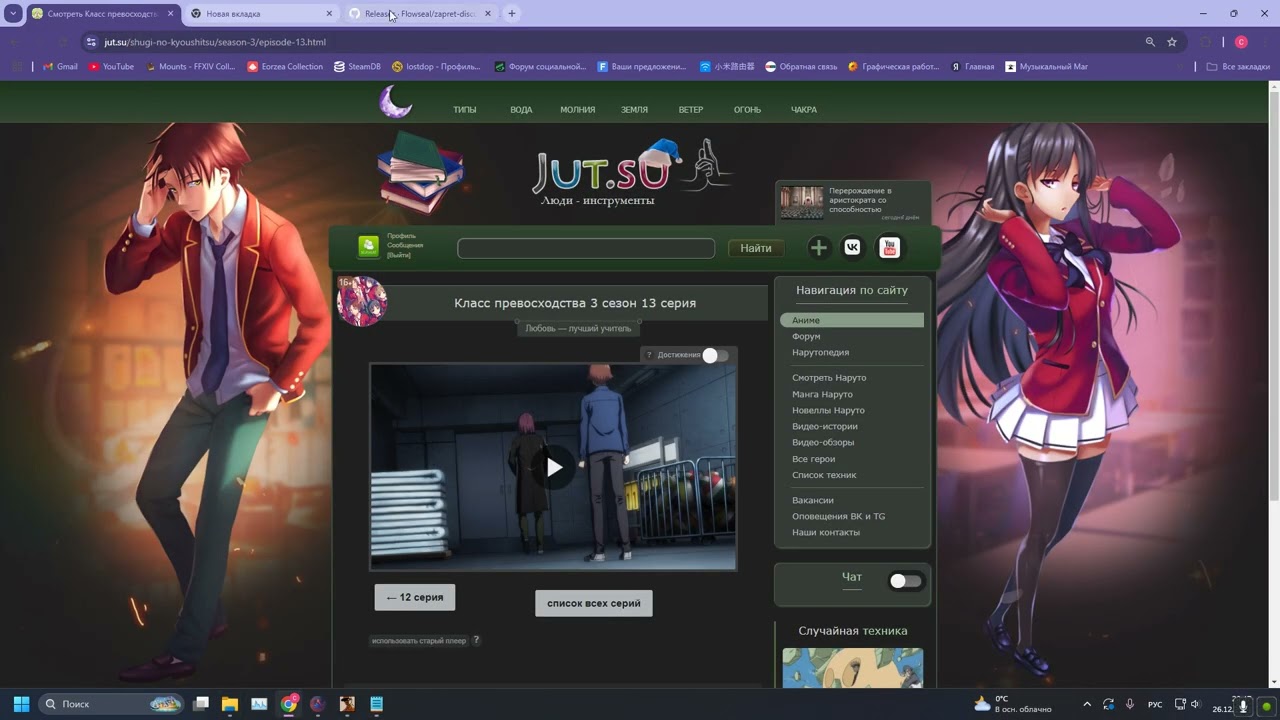Open the Перерождение в аристократа news thumbnail
Image resolution: width=1280 pixels, height=720 pixels.
coord(802,202)
